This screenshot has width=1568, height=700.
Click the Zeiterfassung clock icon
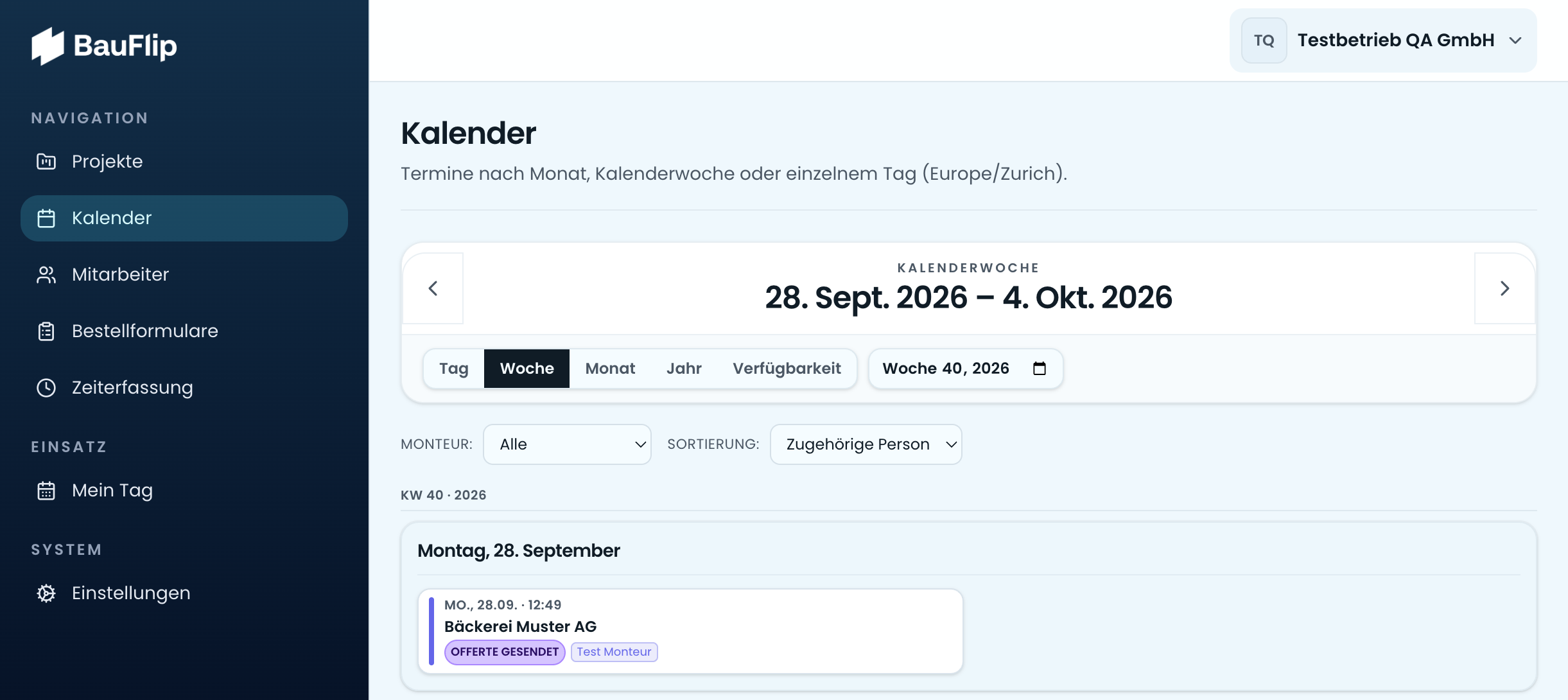point(46,388)
